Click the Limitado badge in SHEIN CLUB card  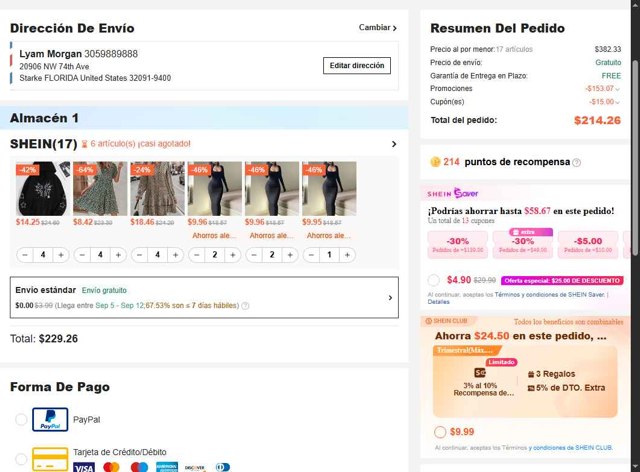point(501,362)
